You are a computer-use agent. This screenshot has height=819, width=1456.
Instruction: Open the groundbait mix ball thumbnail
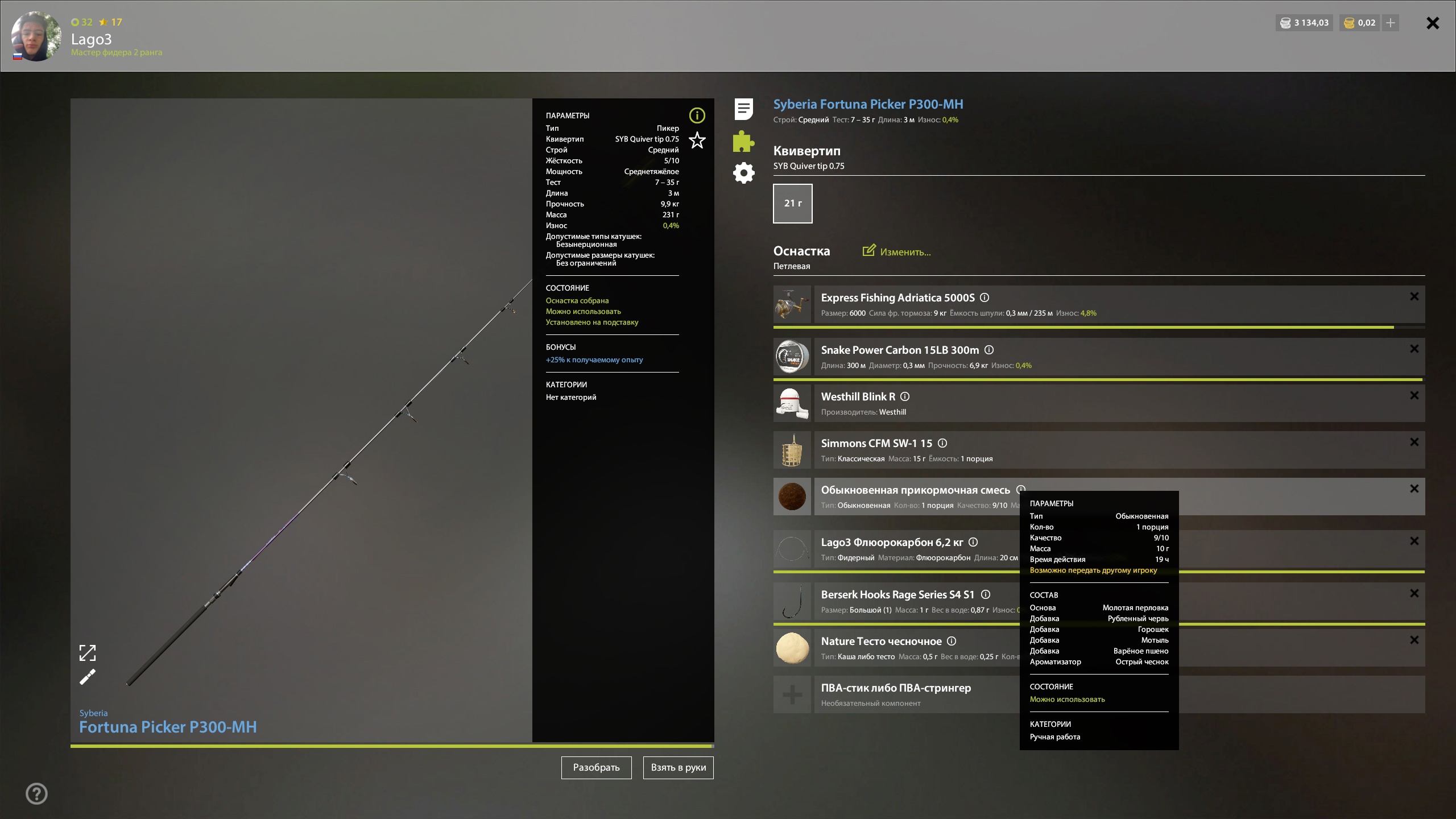[792, 497]
